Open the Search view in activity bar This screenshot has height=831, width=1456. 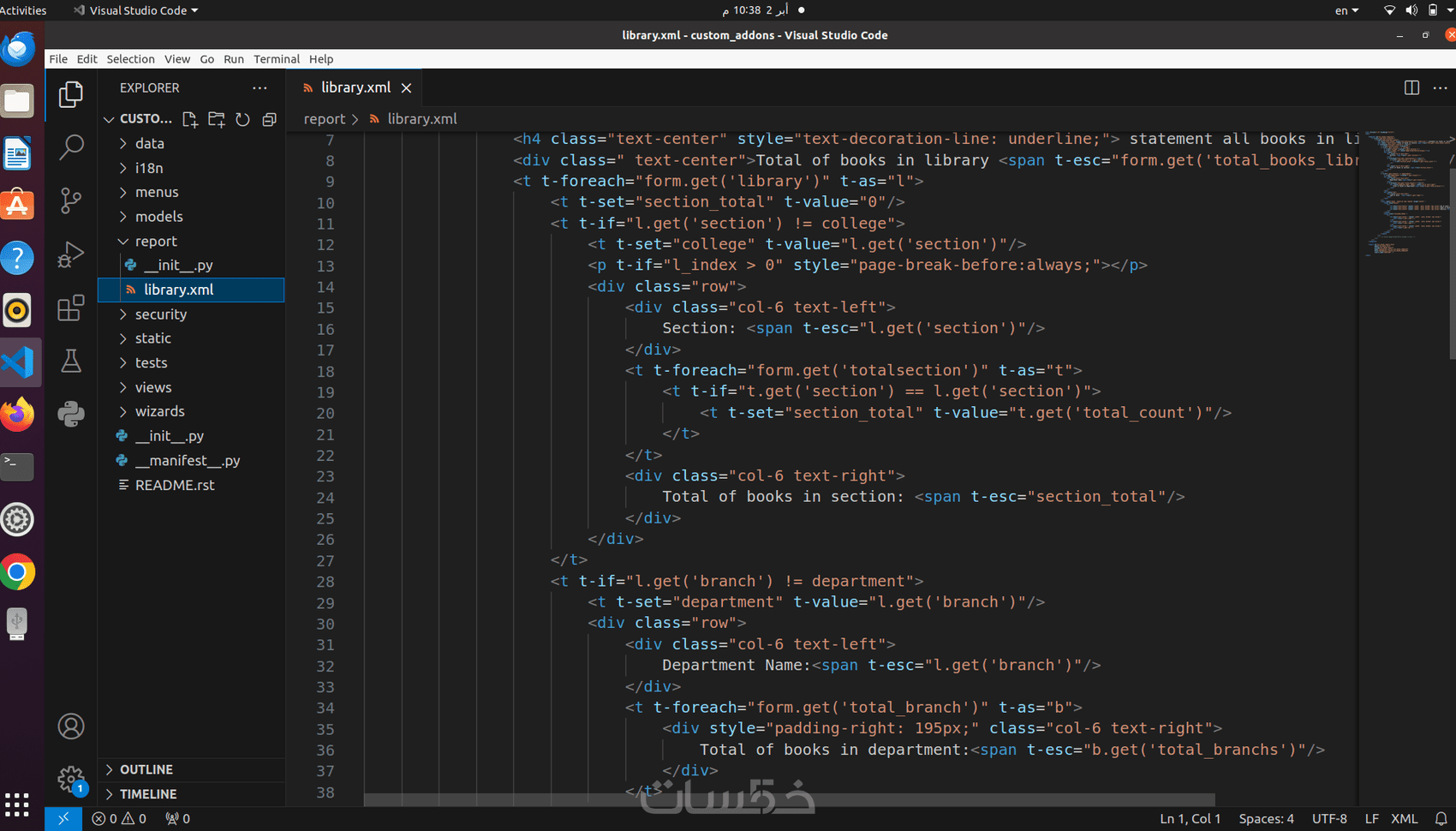(x=71, y=147)
